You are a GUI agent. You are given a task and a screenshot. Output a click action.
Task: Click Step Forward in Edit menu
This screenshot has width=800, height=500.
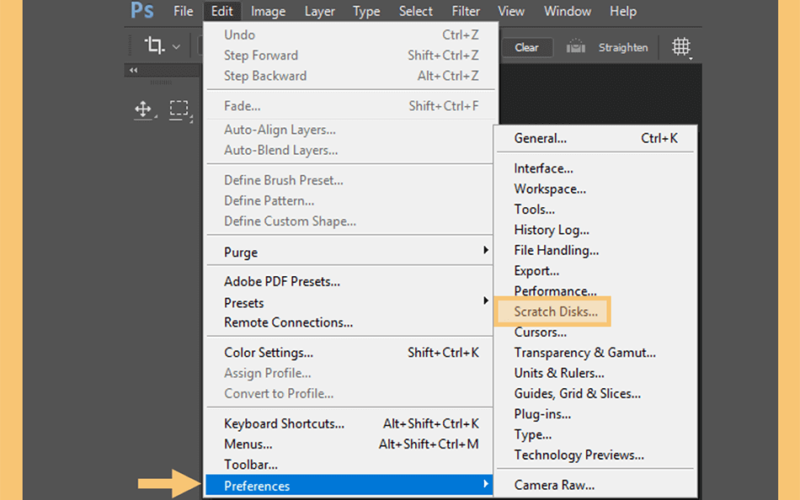(x=349, y=55)
